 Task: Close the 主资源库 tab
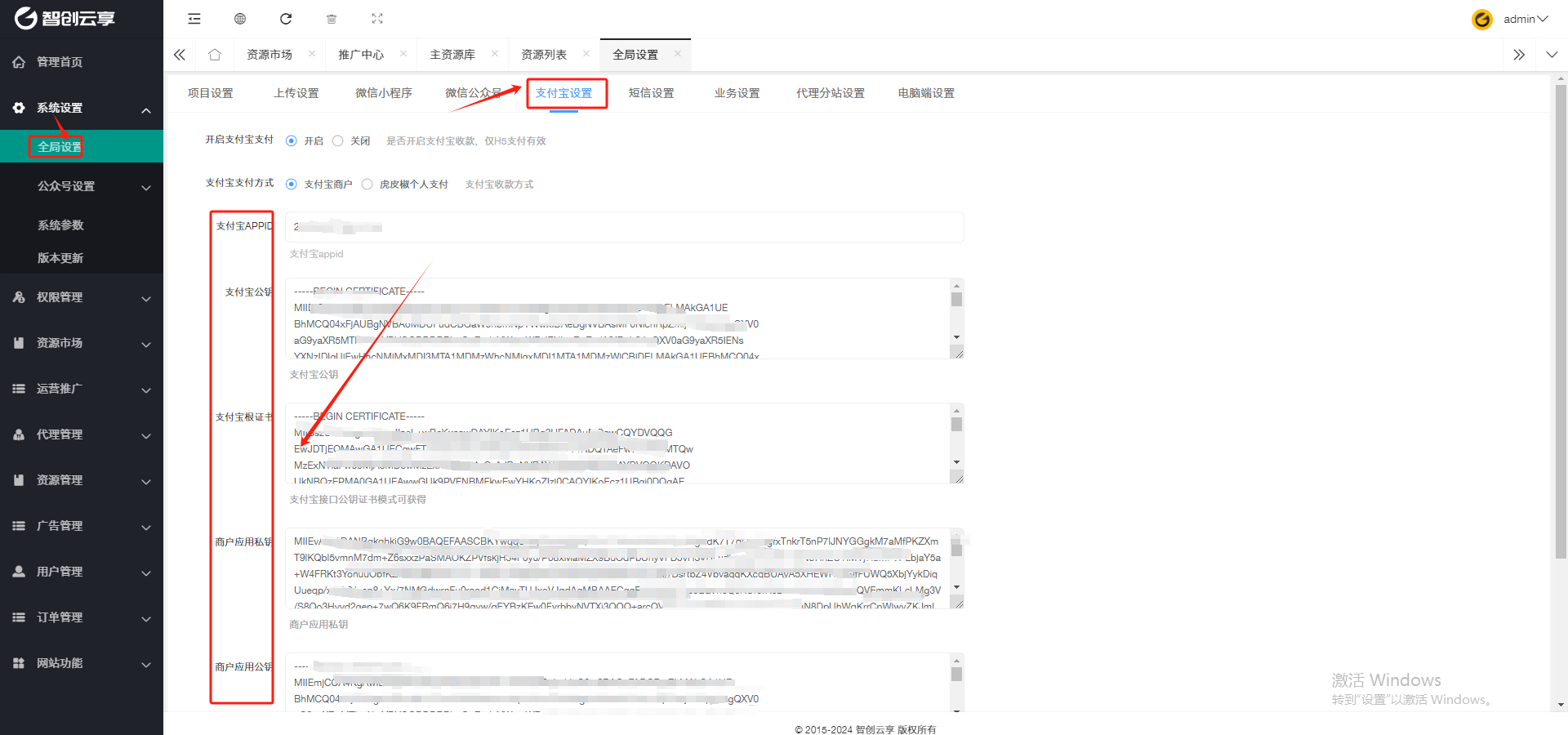495,54
